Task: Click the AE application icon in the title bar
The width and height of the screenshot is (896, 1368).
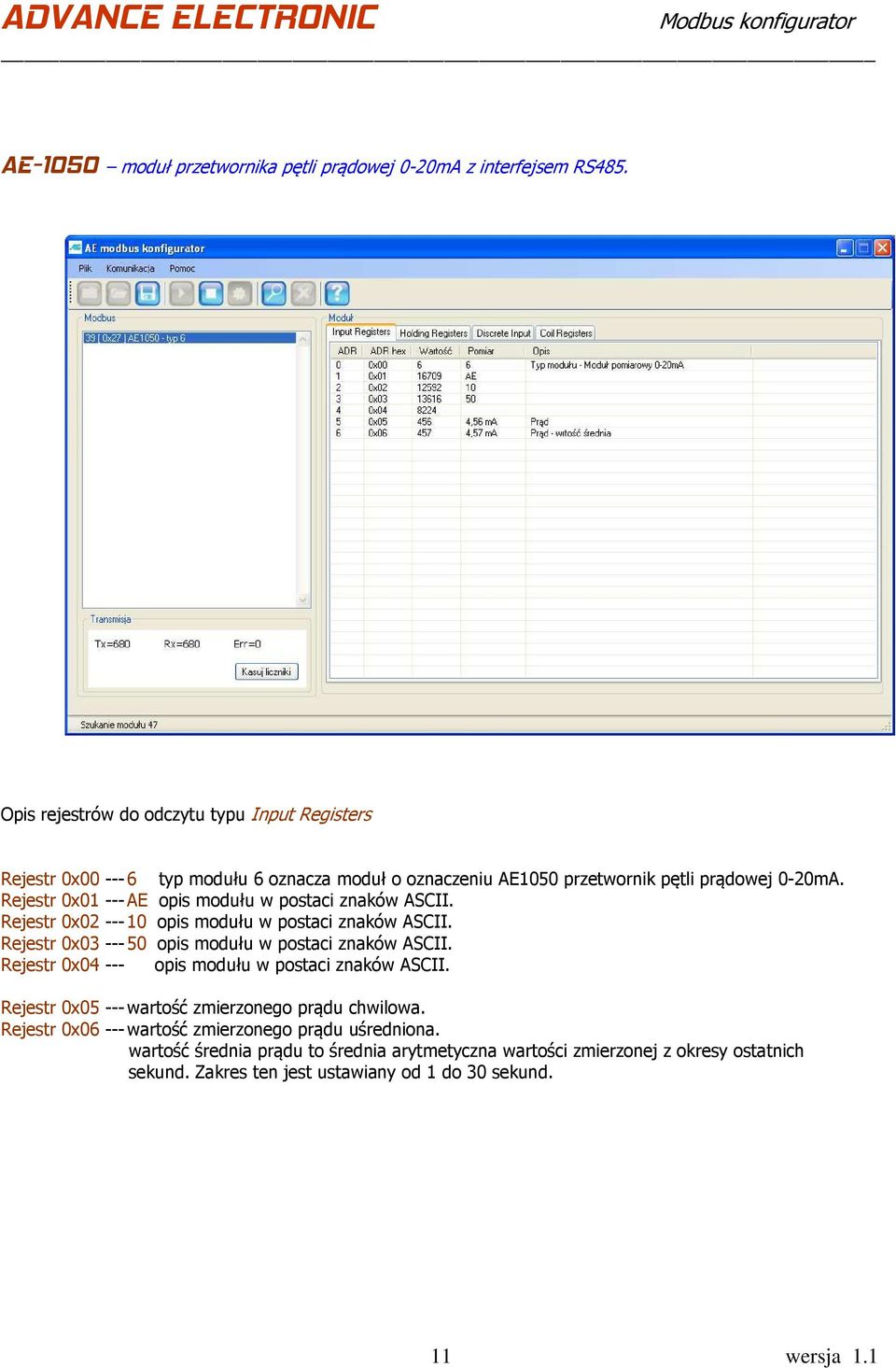Action: pyautogui.click(x=75, y=247)
